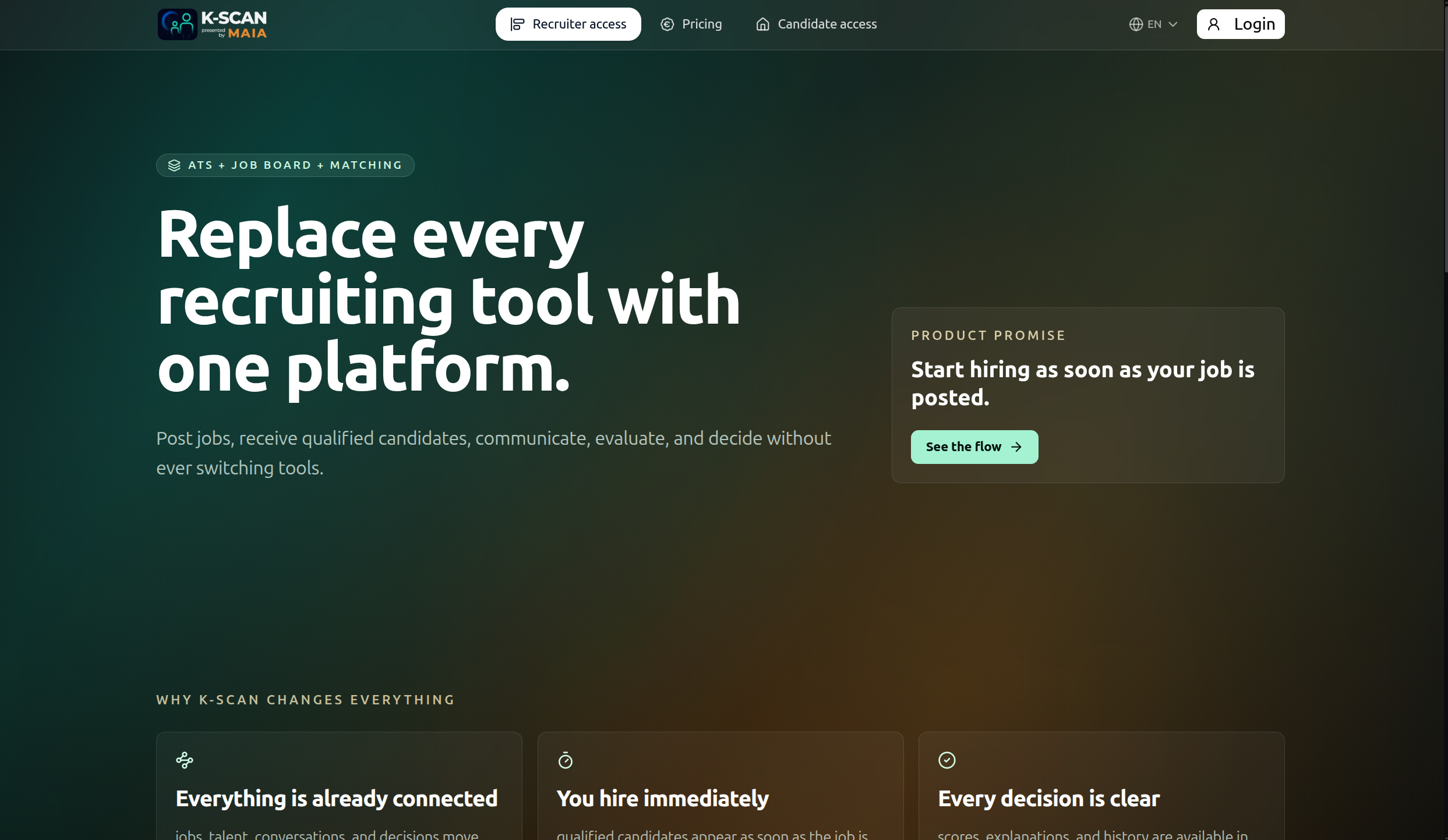Expand the EN language chevron
The height and width of the screenshot is (840, 1448).
[x=1173, y=24]
